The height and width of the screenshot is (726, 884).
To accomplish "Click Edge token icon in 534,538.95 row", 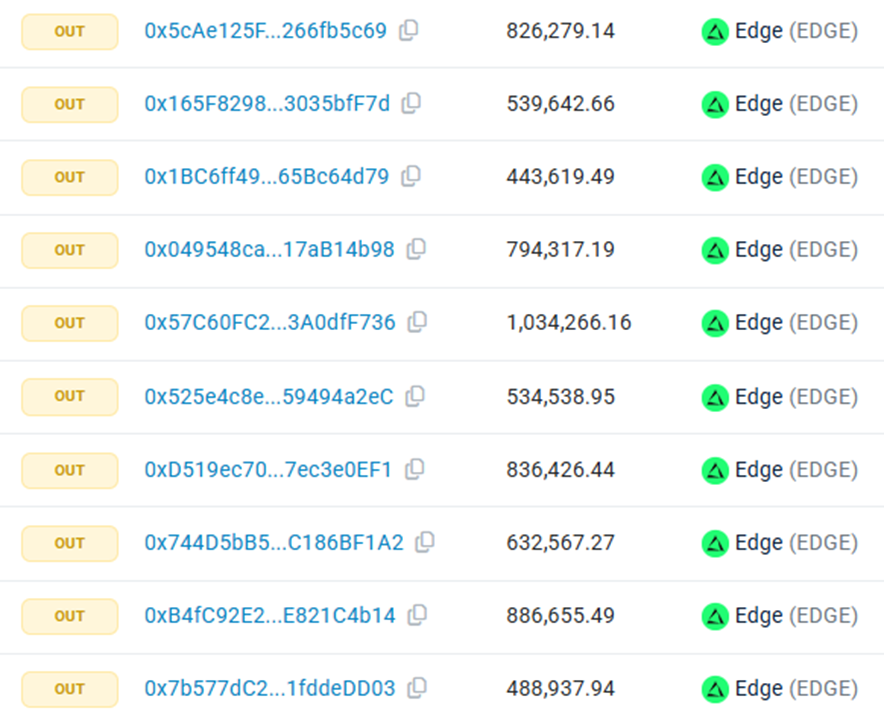I will click(x=715, y=398).
